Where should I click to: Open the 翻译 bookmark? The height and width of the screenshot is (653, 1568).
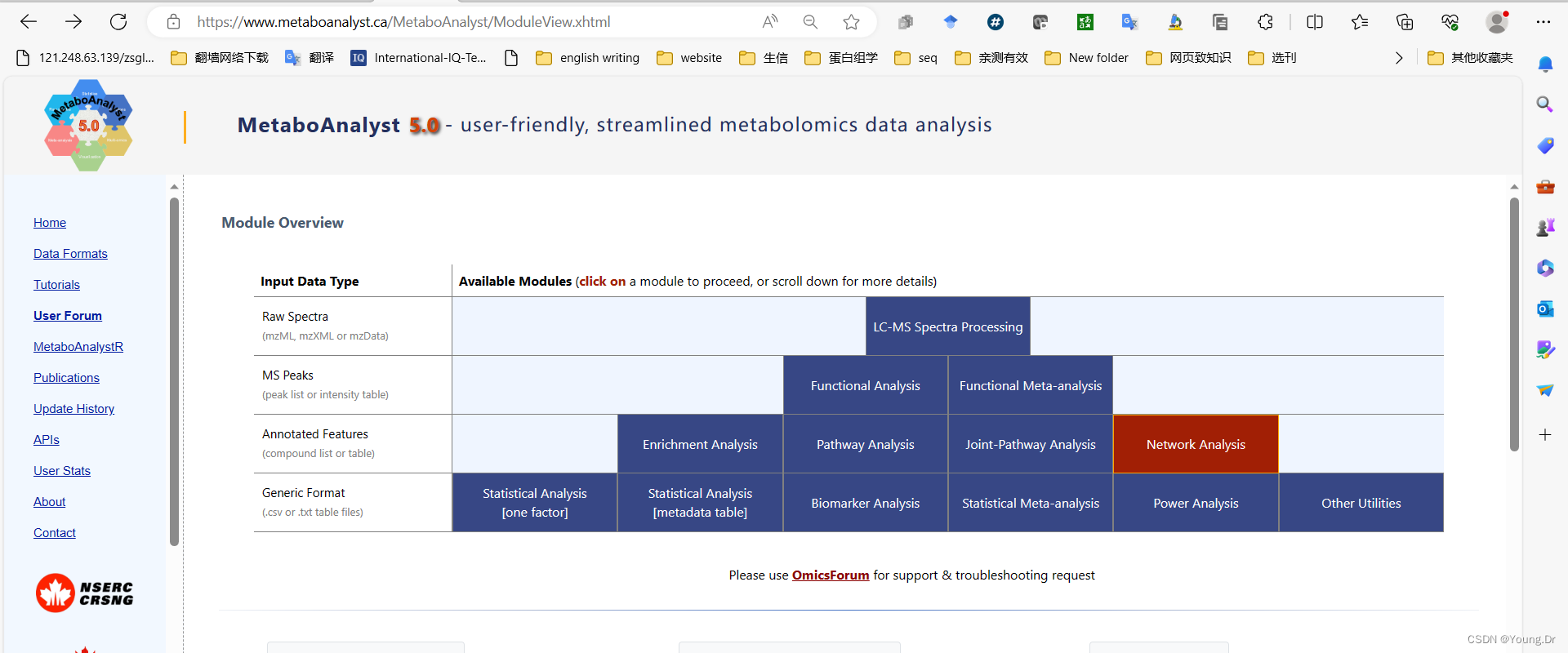(x=310, y=58)
